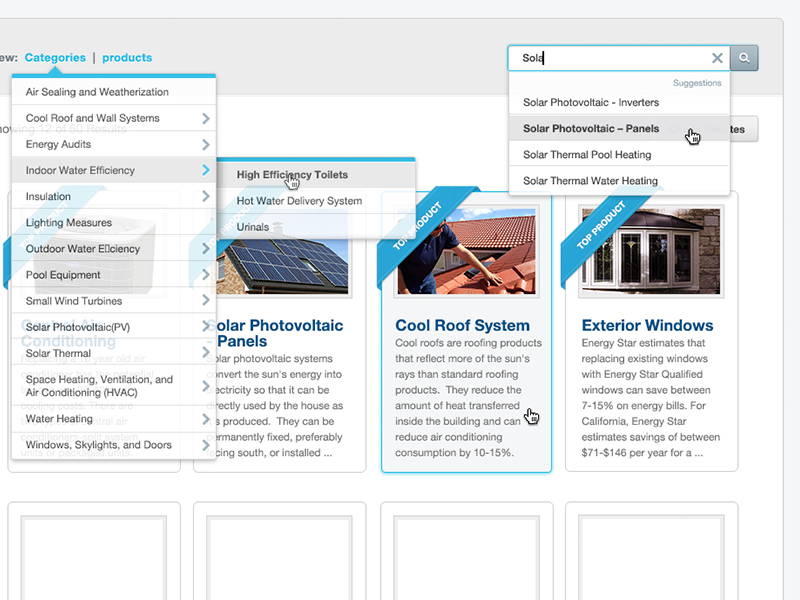Click the search input containing 'Sola'
This screenshot has height=600, width=800.
(x=610, y=58)
